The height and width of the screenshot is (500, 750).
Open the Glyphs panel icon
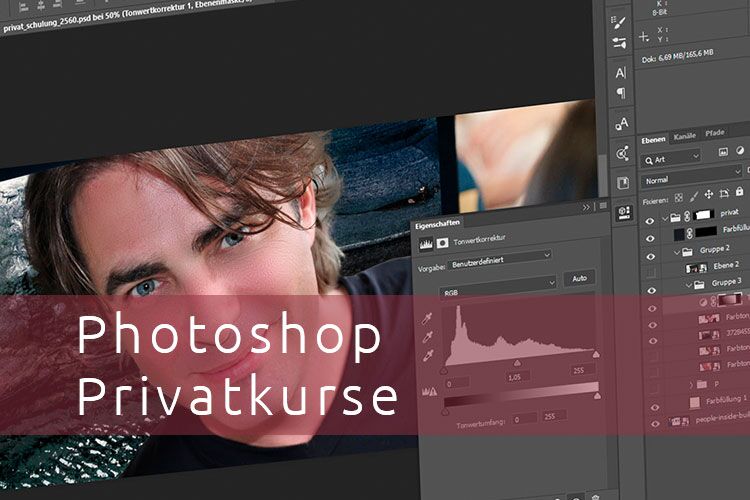point(622,124)
